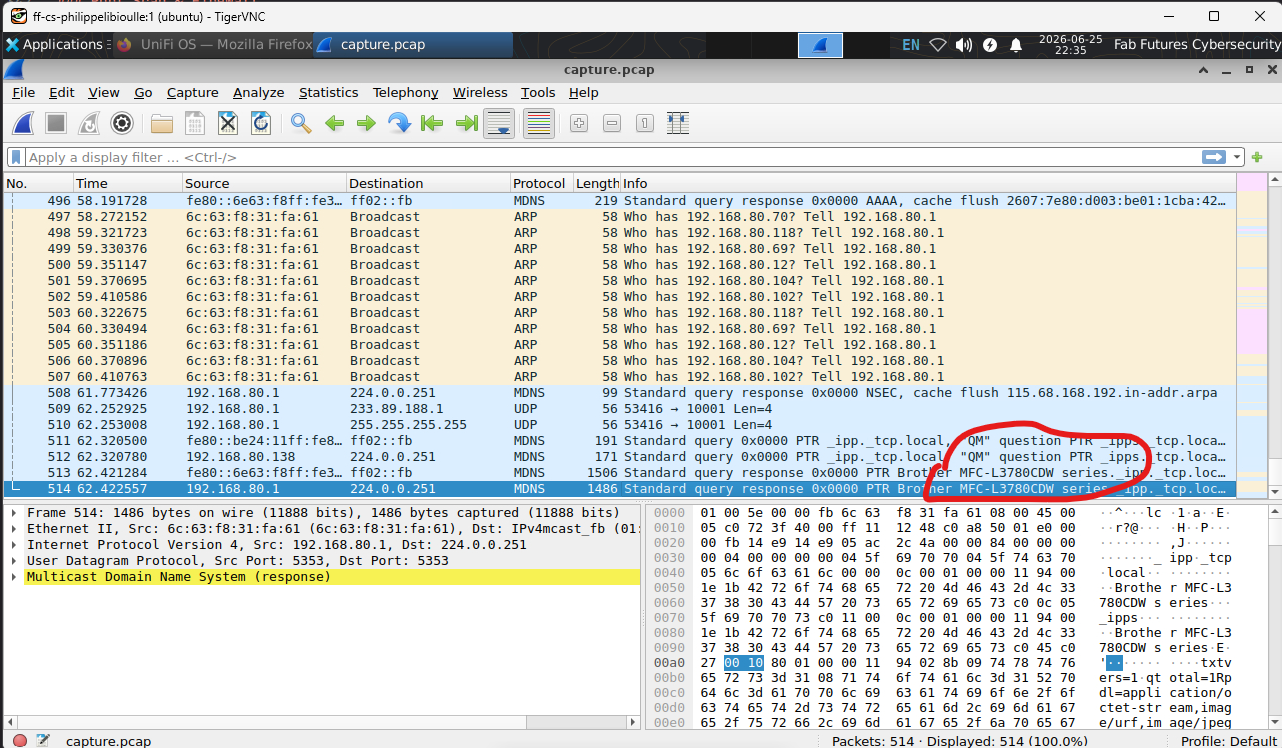Zoom in the main window text
Screen dimensions: 1282x748
[579, 123]
